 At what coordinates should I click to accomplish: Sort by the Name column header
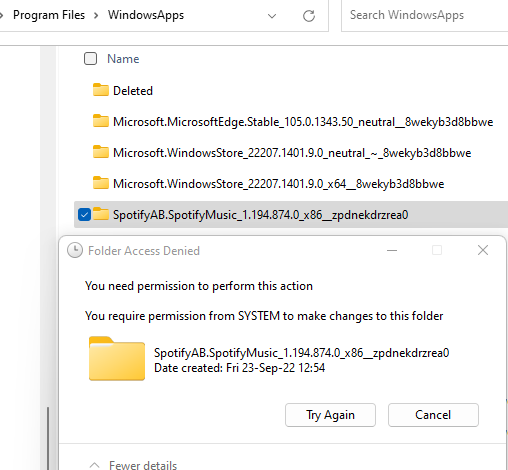coord(123,59)
